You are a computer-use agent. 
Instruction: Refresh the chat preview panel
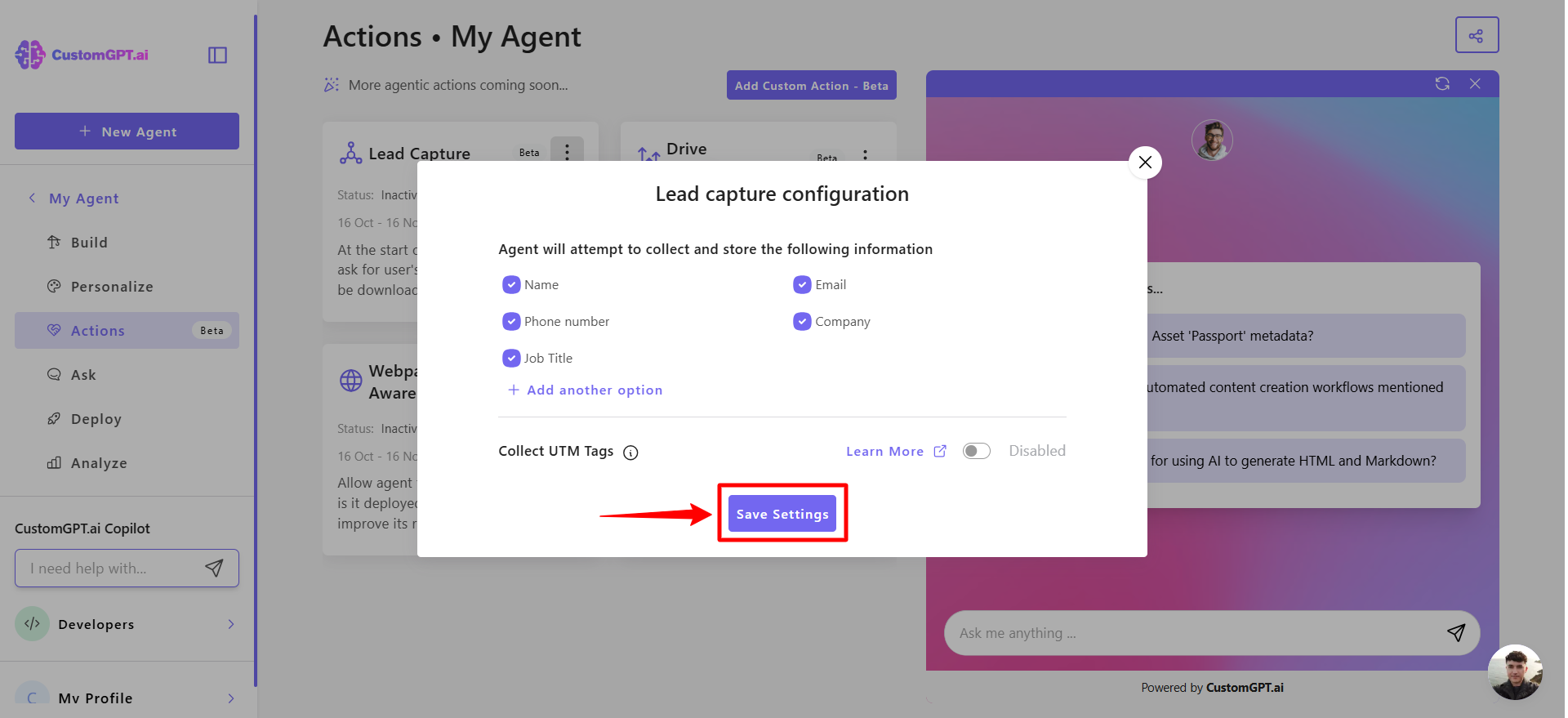click(1442, 83)
